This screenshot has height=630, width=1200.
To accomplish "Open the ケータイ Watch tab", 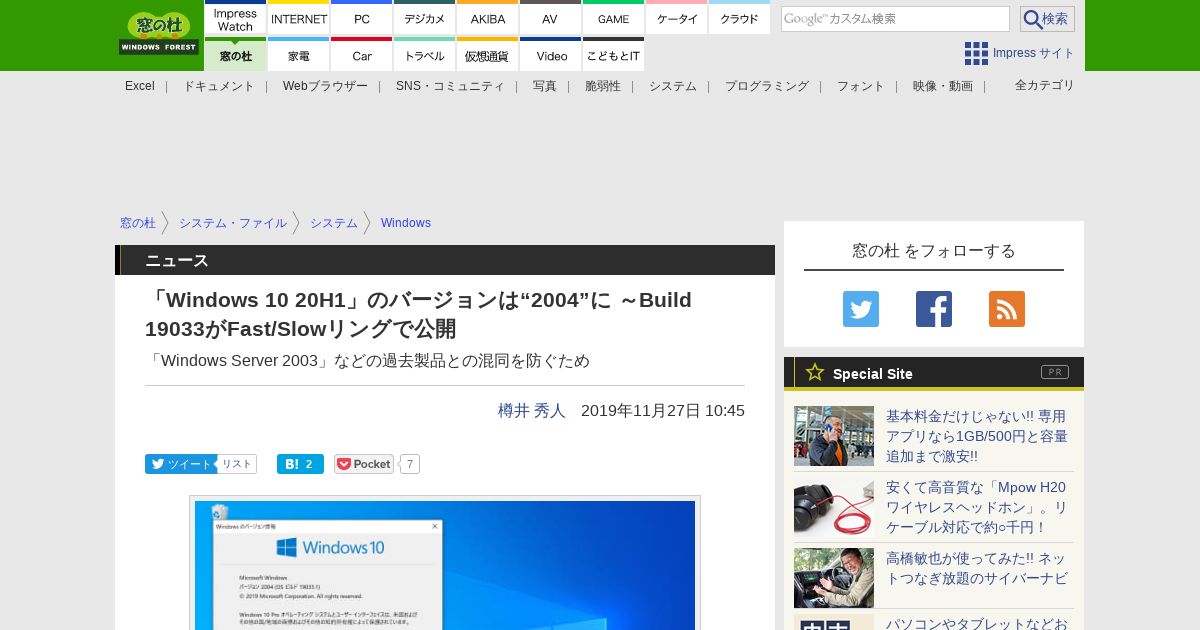I will click(677, 19).
